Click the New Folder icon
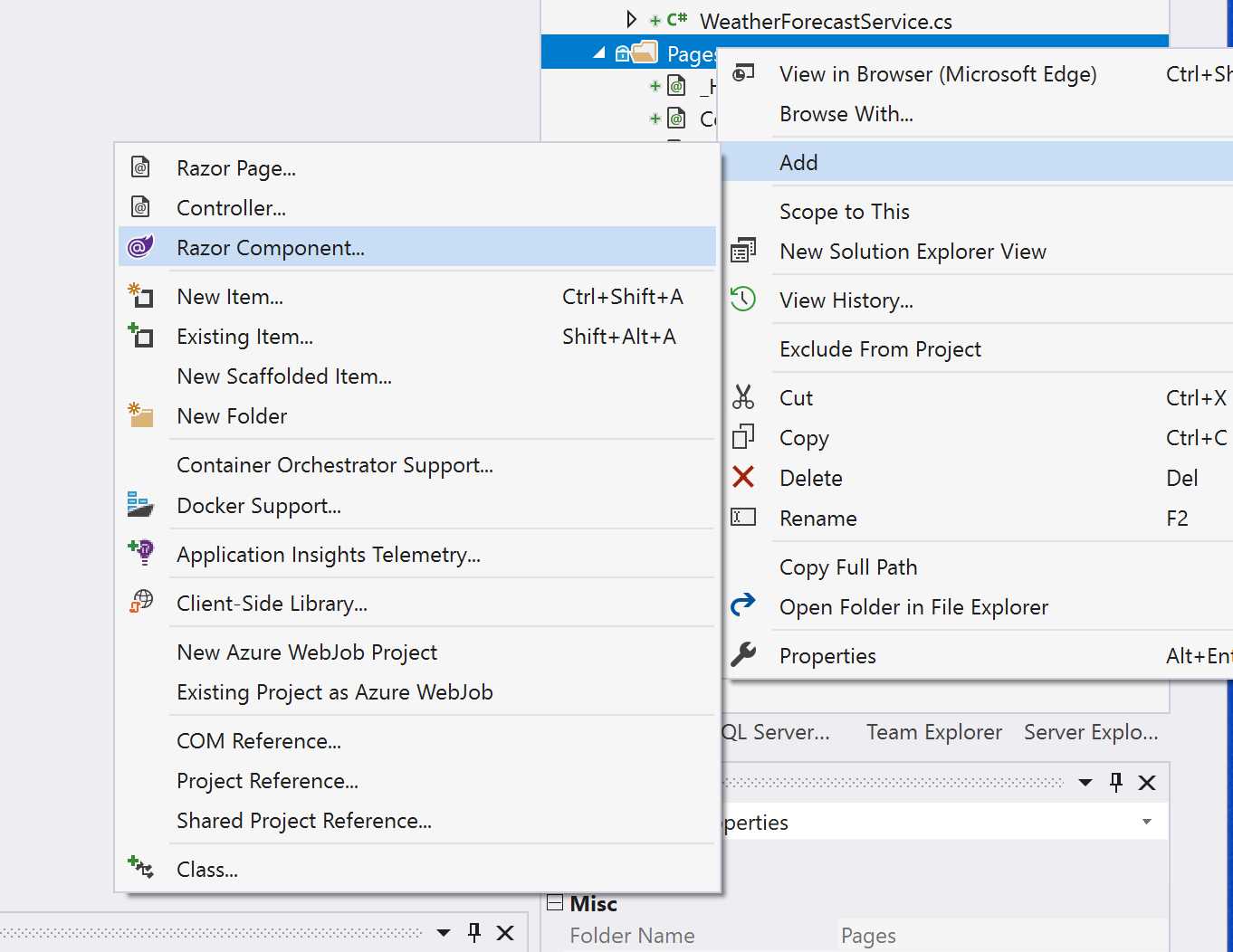 click(x=140, y=415)
